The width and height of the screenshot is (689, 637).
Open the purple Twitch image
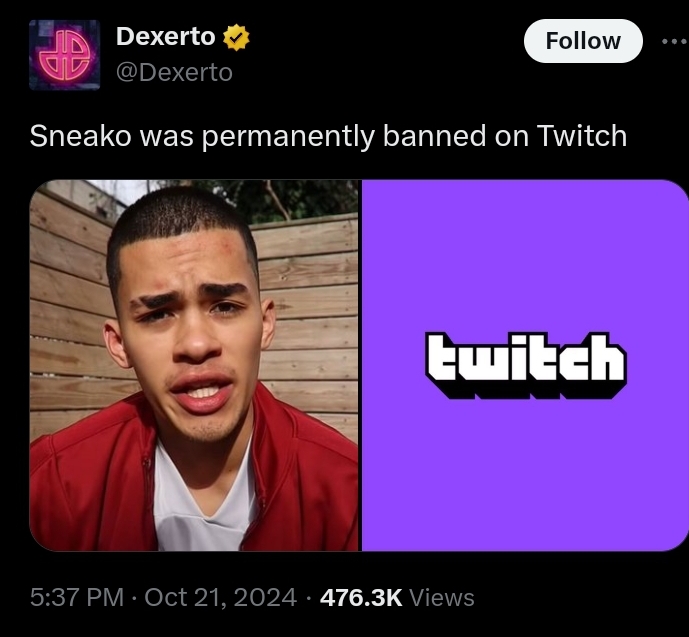(x=525, y=365)
